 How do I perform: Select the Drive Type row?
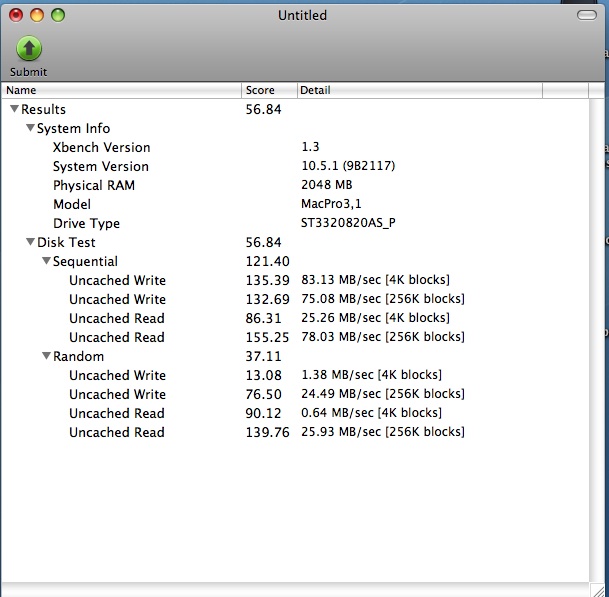(x=295, y=223)
